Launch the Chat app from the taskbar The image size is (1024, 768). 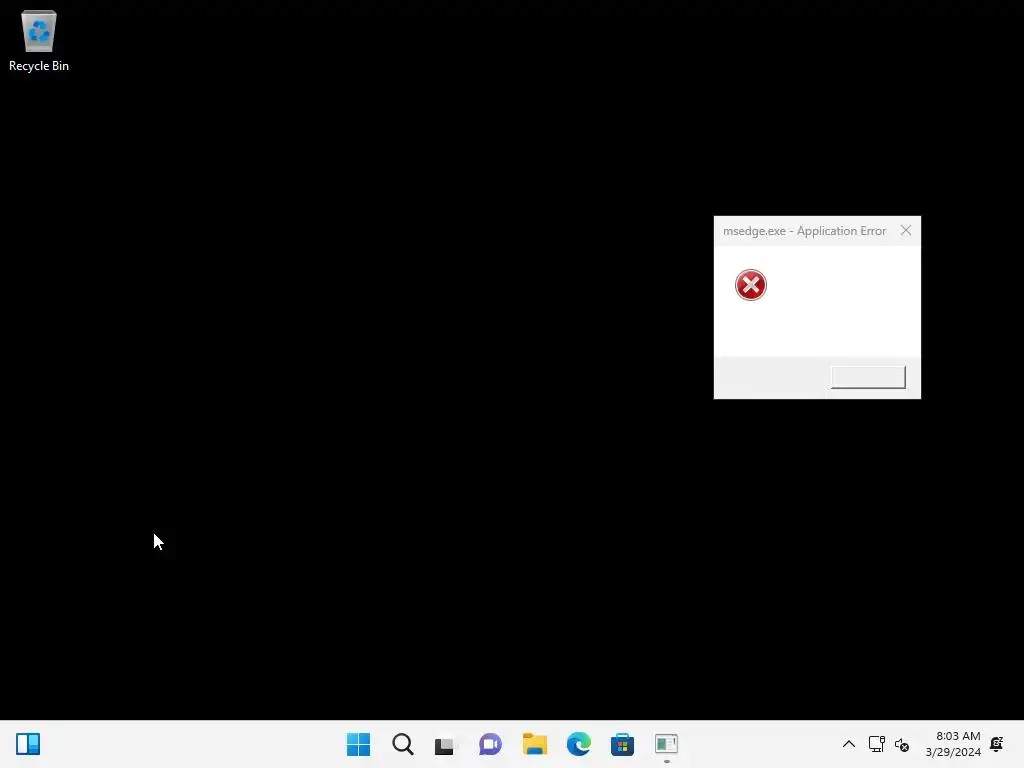[x=490, y=744]
